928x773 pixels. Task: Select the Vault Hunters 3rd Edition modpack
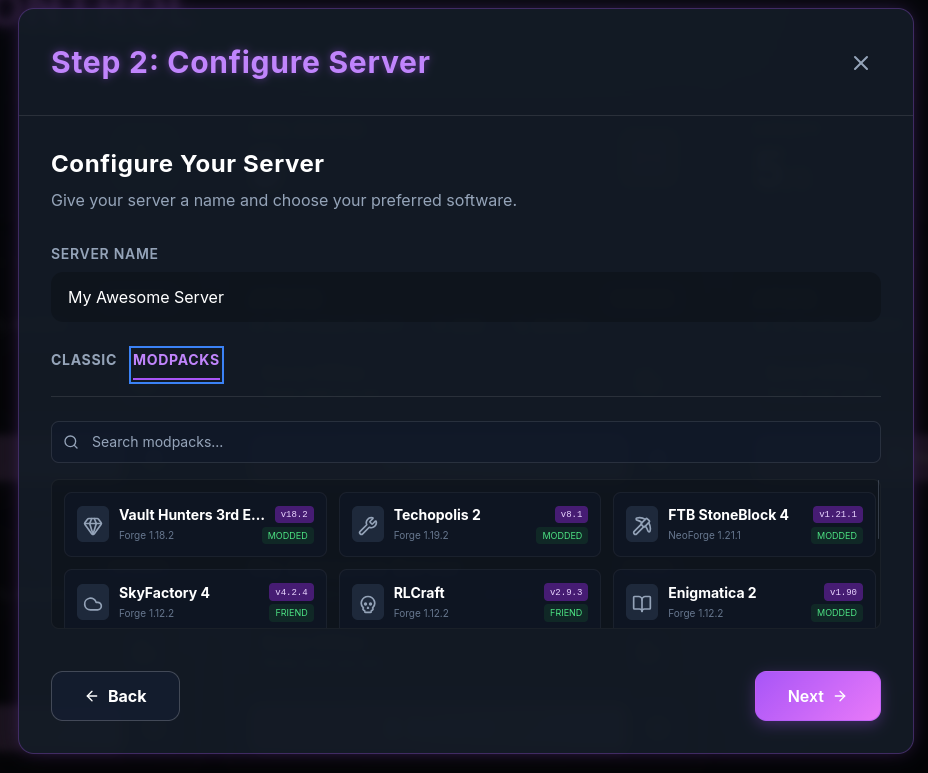(x=195, y=524)
